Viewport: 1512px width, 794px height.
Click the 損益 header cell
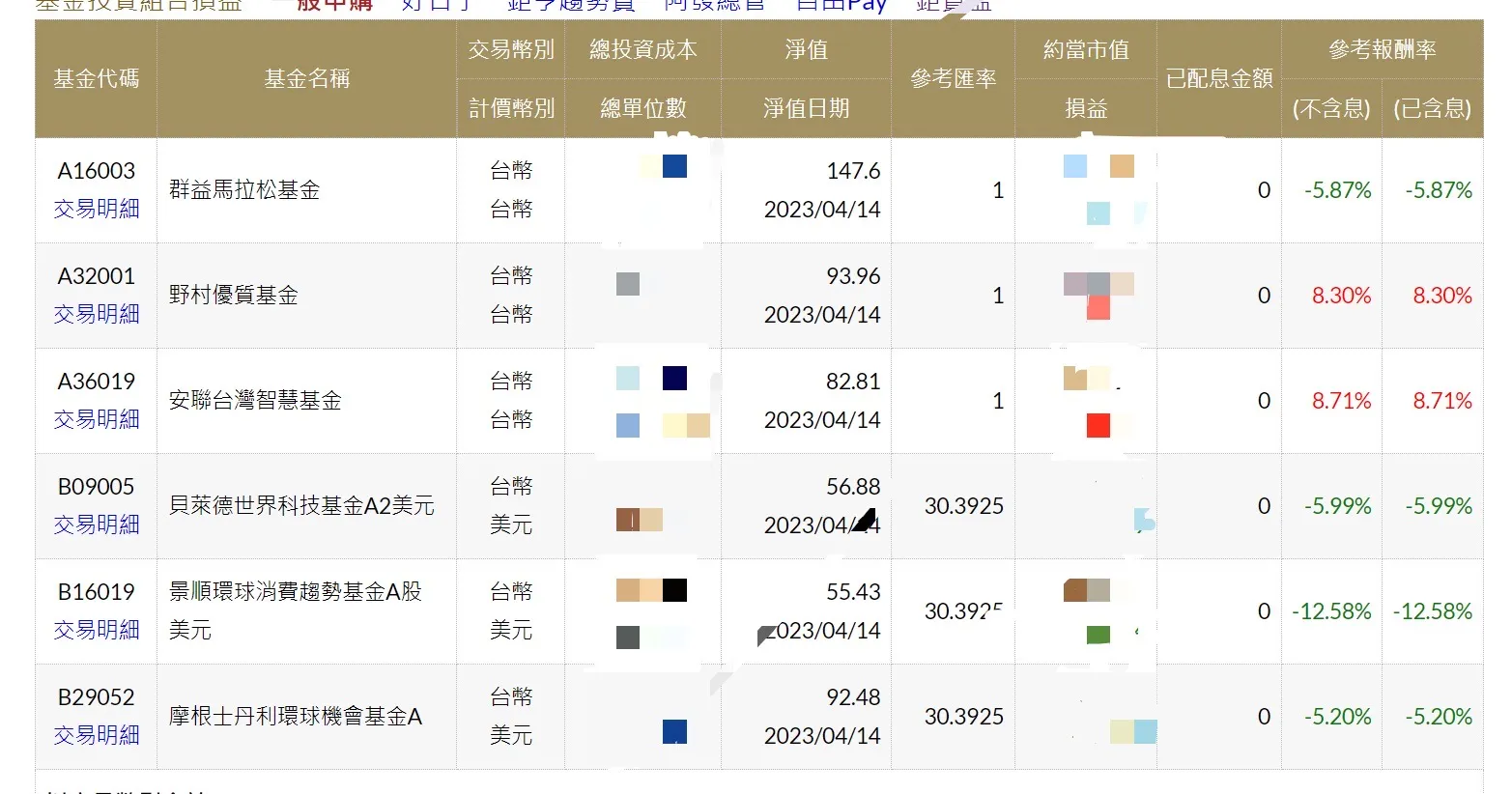pyautogui.click(x=1086, y=108)
